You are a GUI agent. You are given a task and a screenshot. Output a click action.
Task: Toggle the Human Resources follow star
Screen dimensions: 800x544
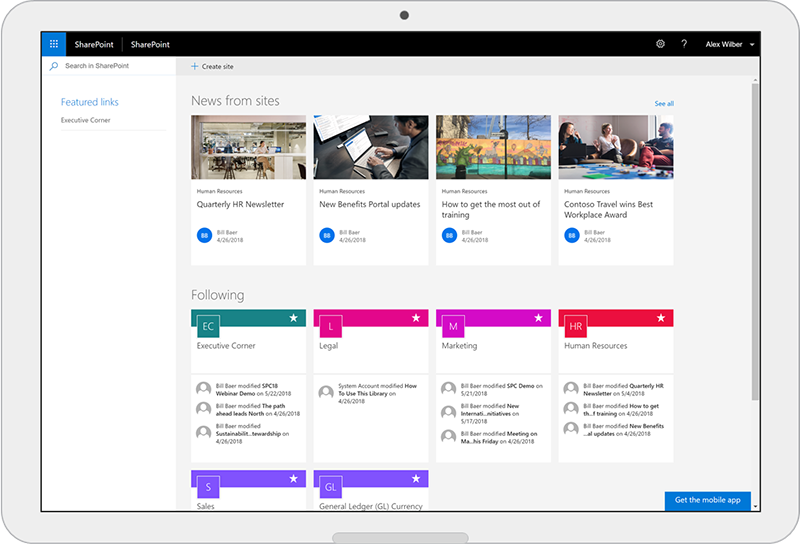[661, 318]
